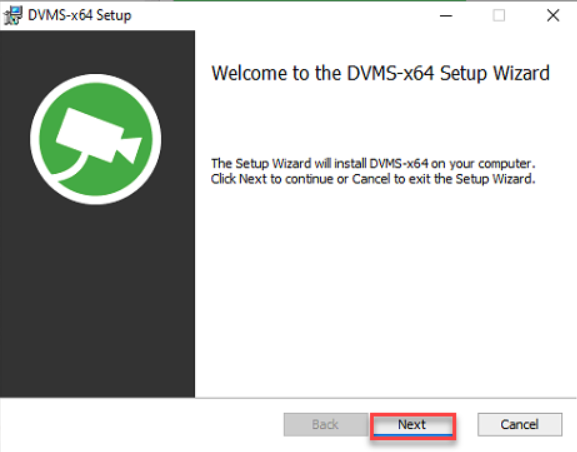Click the white ring border around the camera logo

coord(96,78)
